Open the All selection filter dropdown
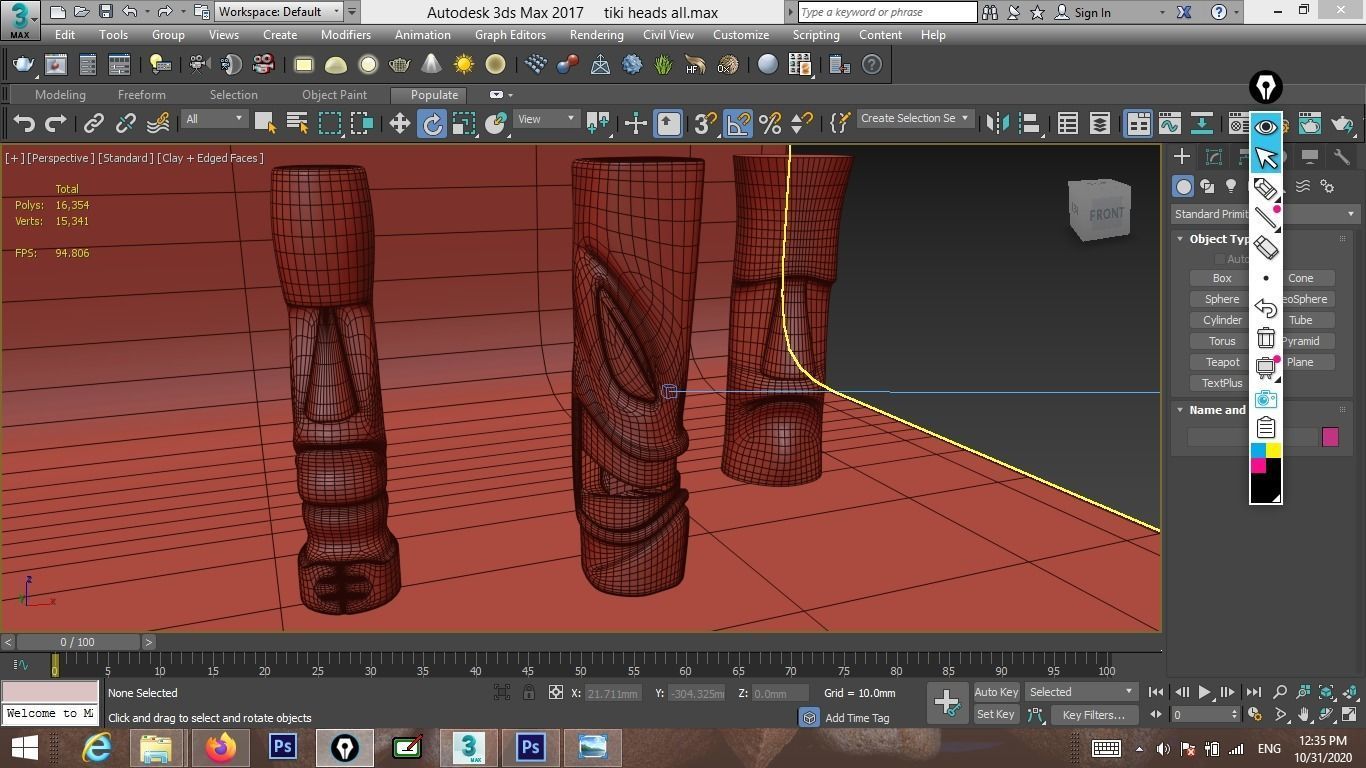 214,119
